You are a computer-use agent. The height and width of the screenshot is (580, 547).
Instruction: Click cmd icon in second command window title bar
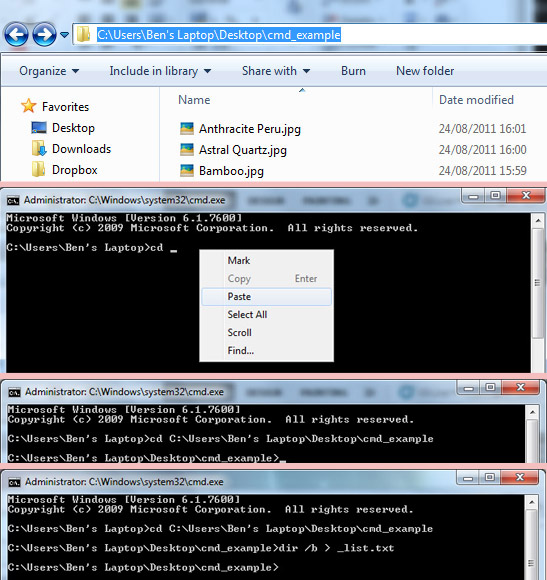click(14, 392)
